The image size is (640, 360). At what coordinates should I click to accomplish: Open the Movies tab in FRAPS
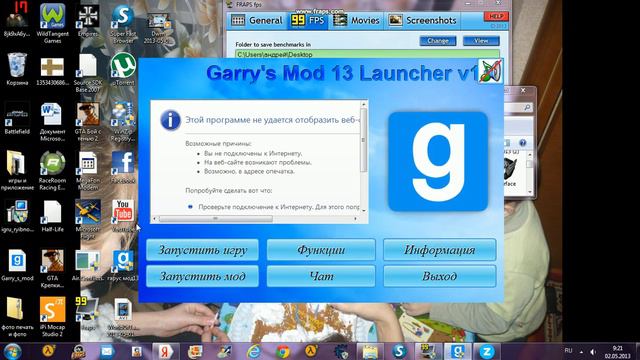[356, 20]
